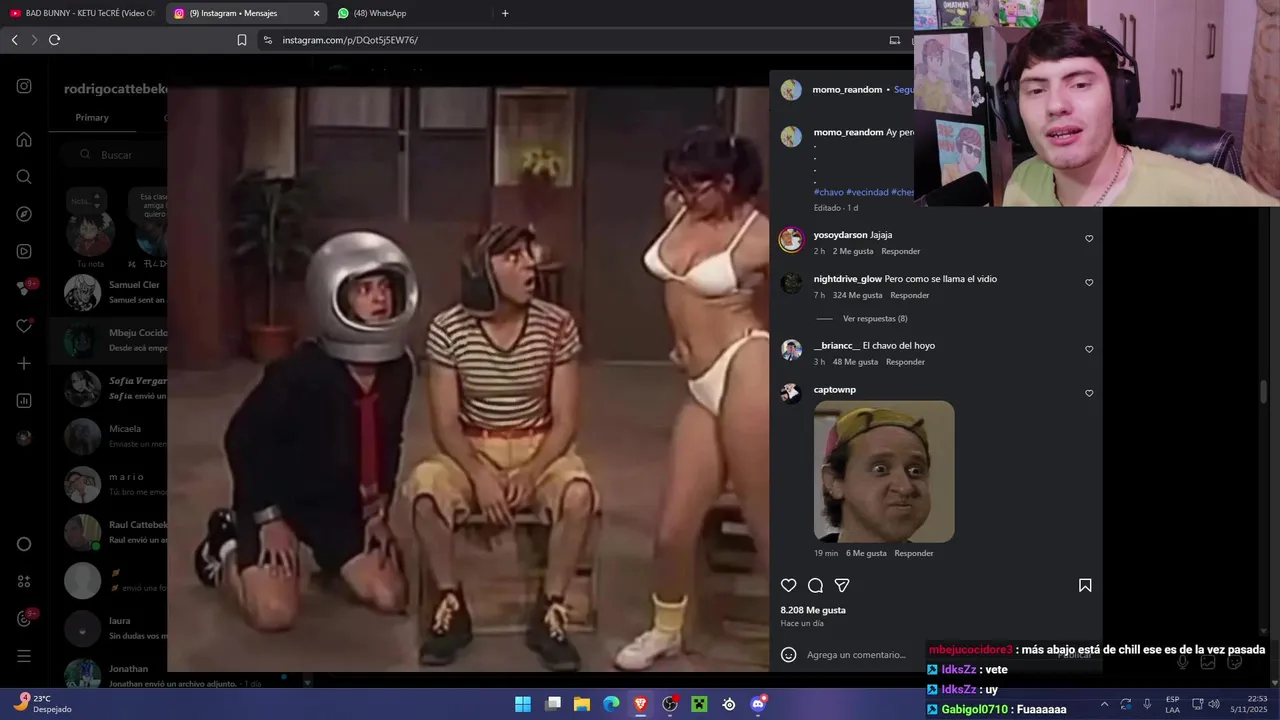Open a new browser tab
1280x720 pixels.
[505, 13]
